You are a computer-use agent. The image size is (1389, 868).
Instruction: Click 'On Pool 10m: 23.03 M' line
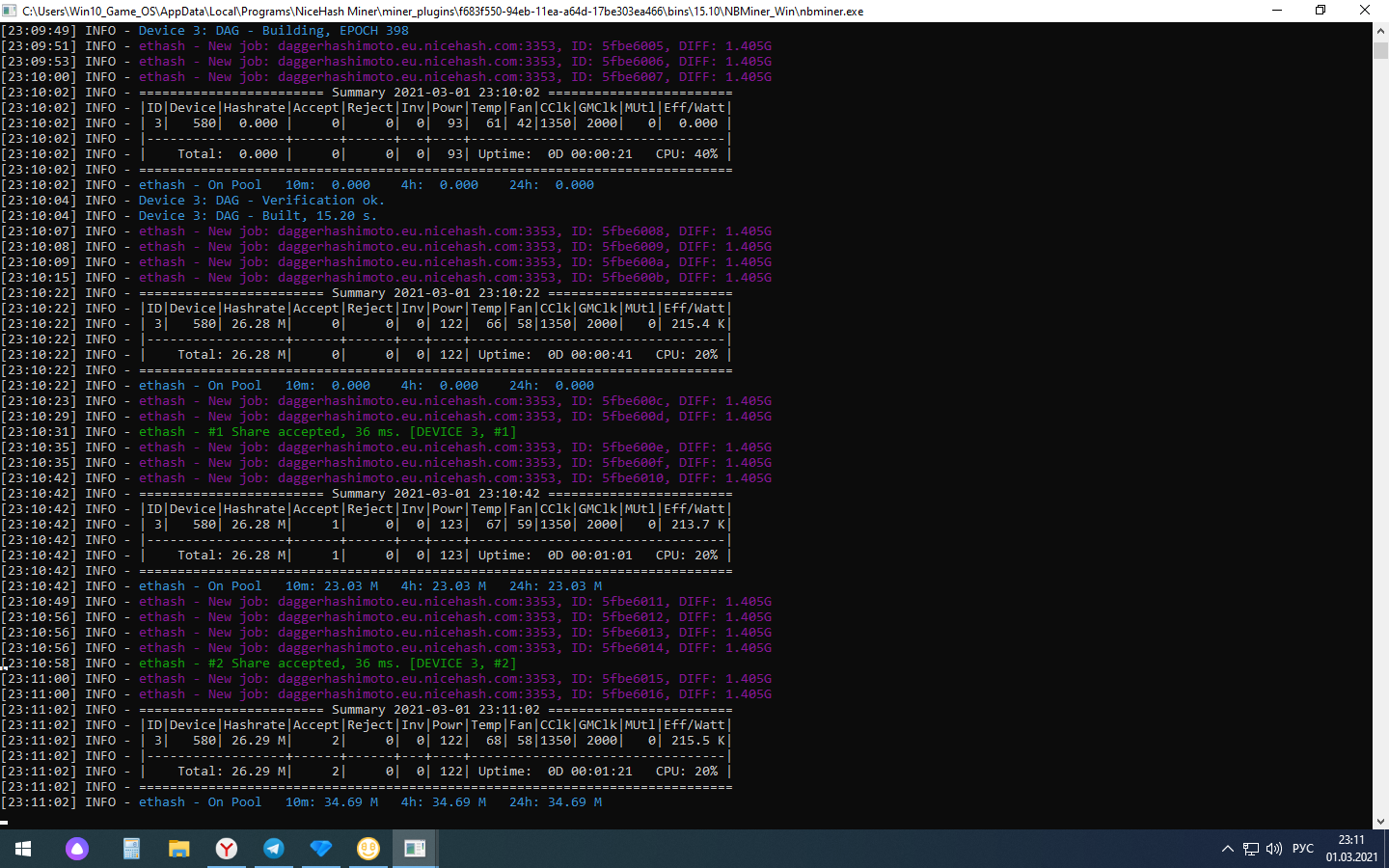tap(370, 586)
